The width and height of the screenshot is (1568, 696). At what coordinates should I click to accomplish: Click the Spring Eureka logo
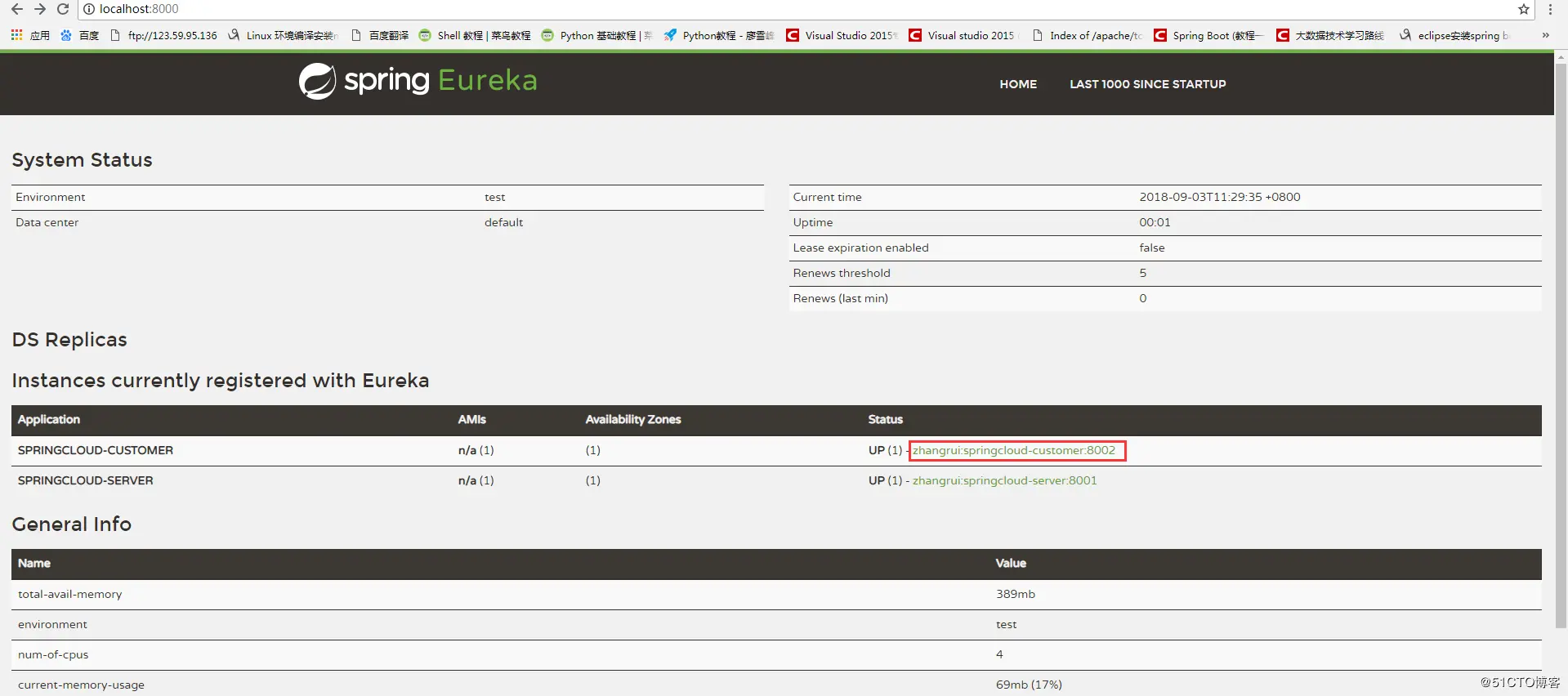coord(418,81)
